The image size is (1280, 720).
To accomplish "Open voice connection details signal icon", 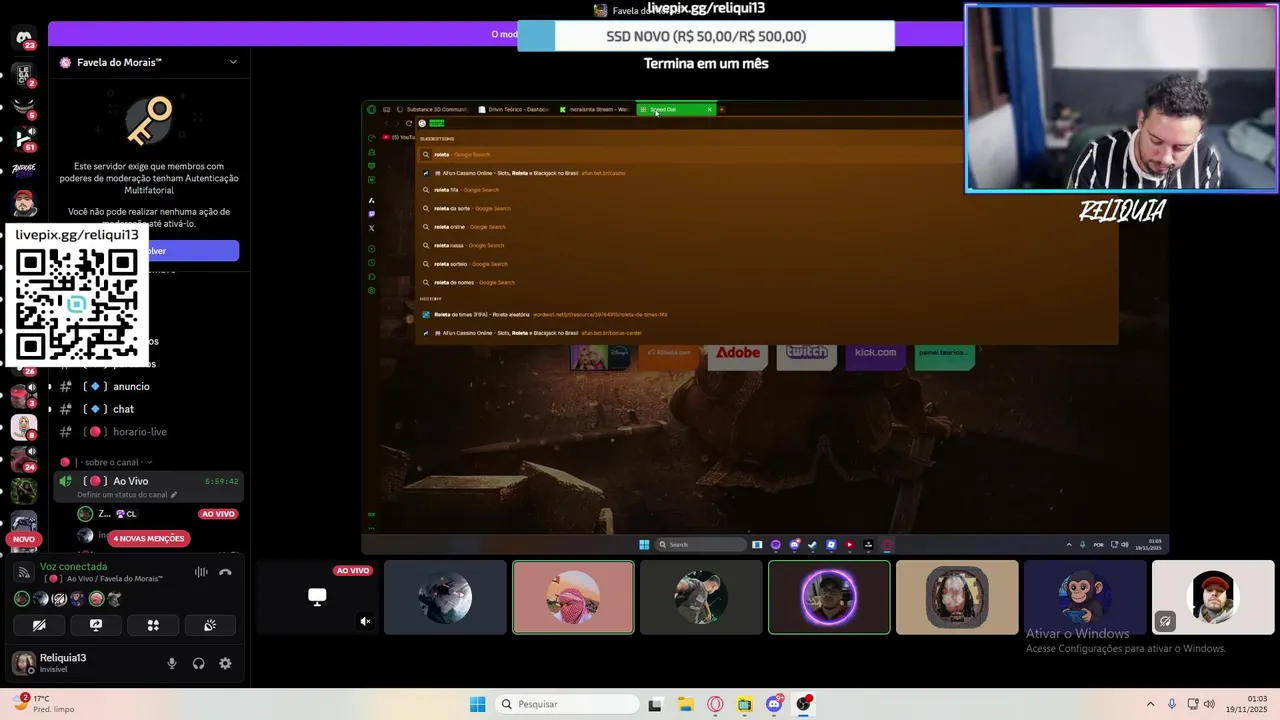I will (24, 572).
